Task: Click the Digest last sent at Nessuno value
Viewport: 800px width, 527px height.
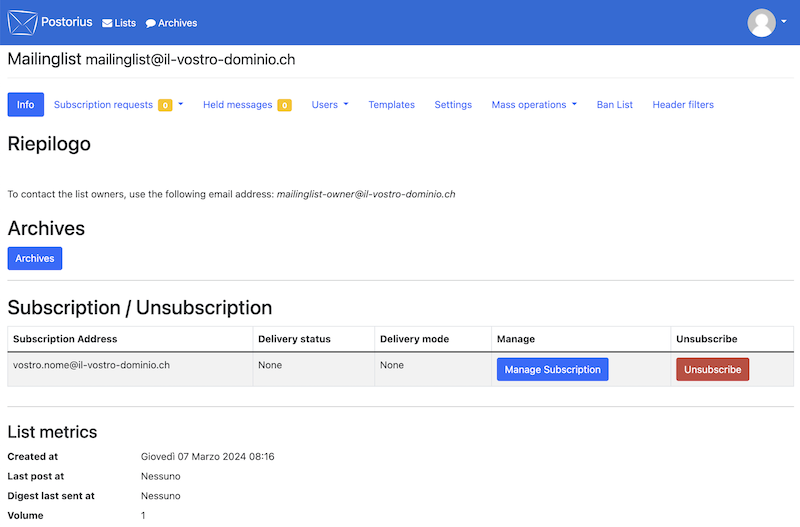Action: 161,496
